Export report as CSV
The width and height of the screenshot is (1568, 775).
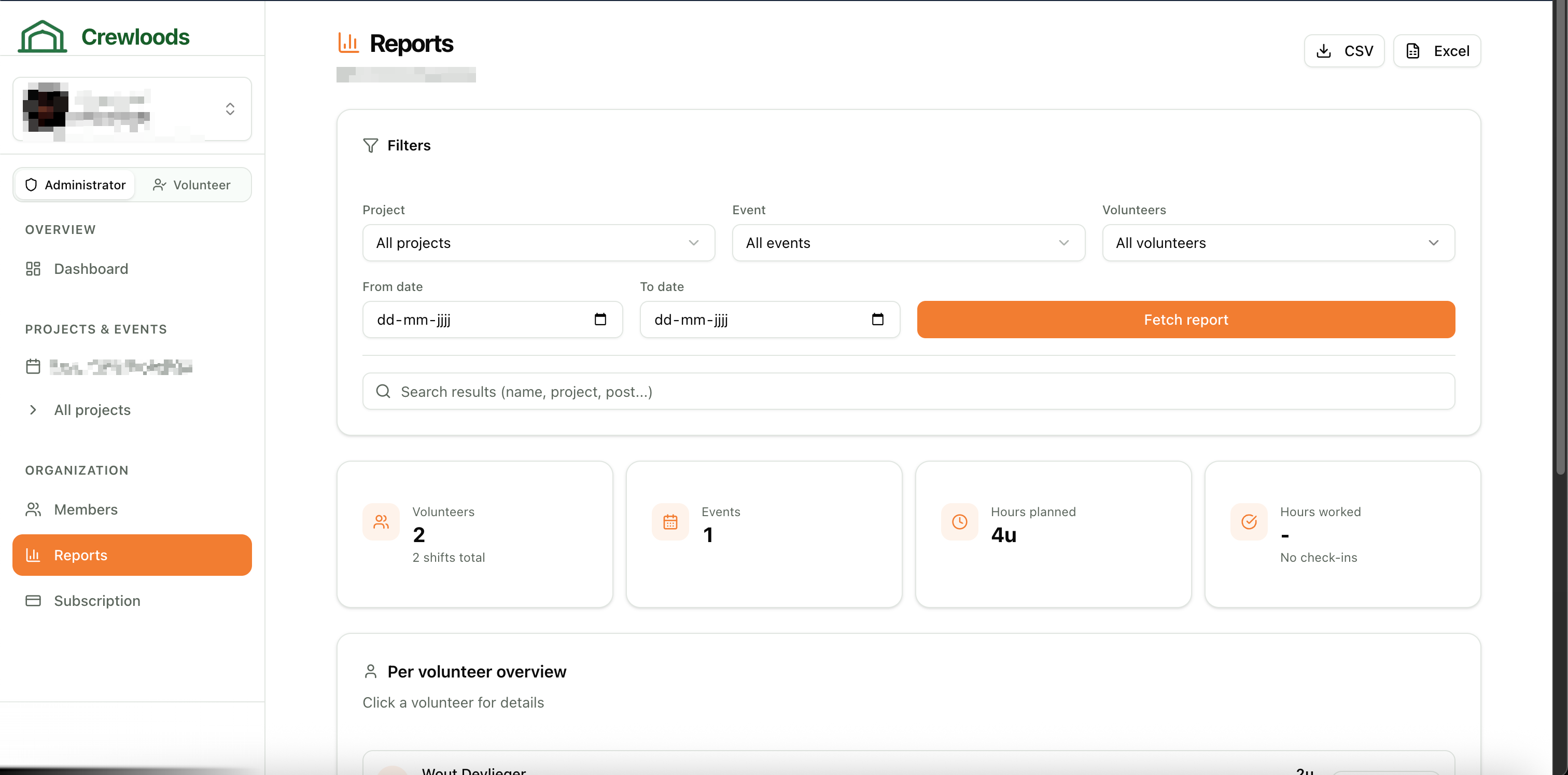pyautogui.click(x=1344, y=51)
